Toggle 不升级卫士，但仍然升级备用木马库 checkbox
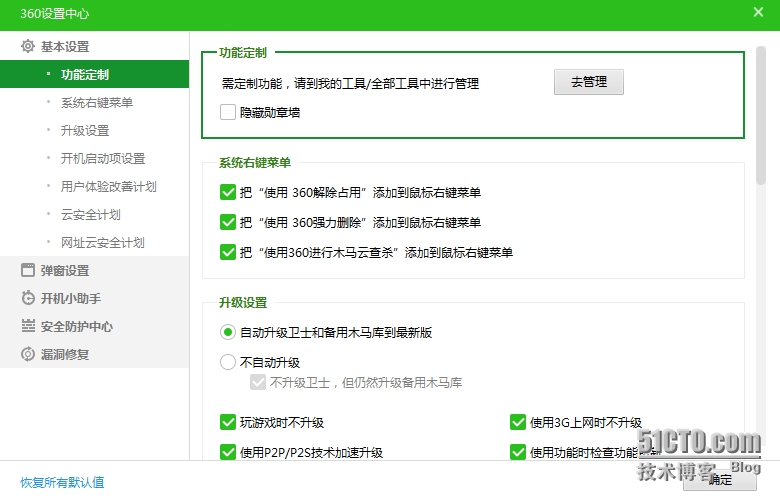This screenshot has width=780, height=500. 258,382
